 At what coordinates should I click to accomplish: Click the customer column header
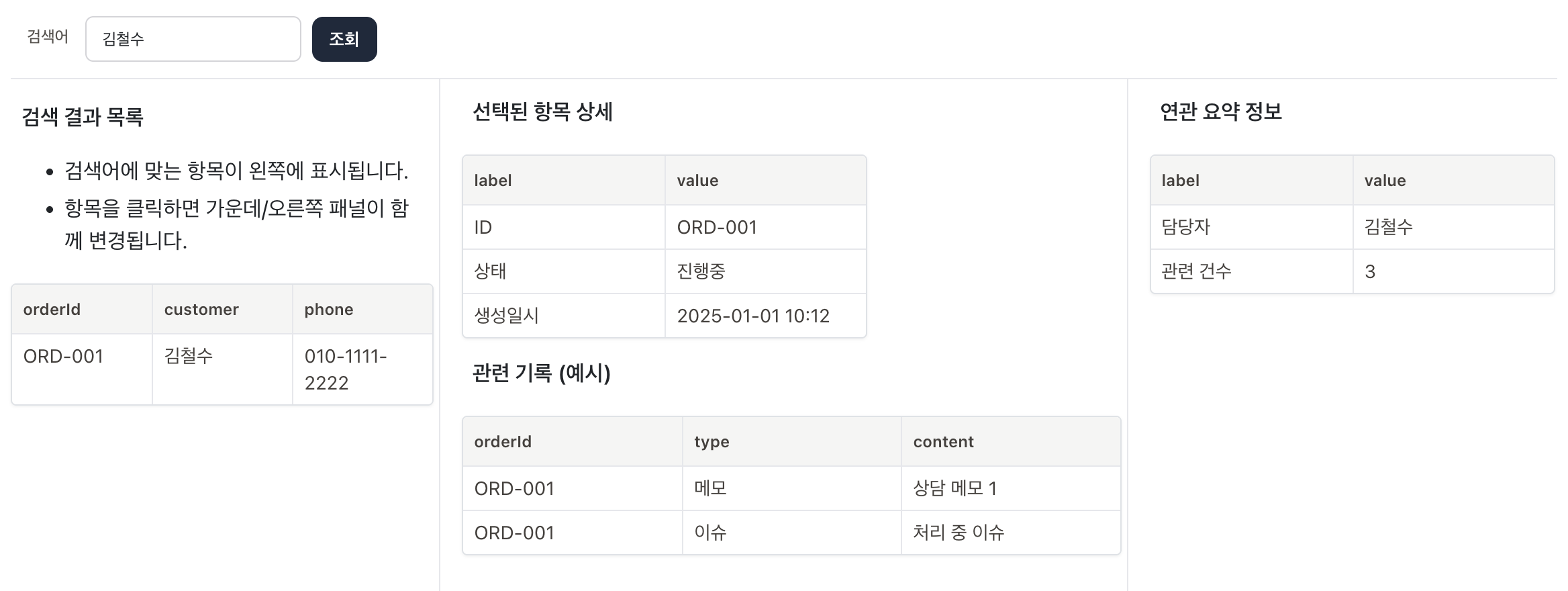[x=201, y=309]
